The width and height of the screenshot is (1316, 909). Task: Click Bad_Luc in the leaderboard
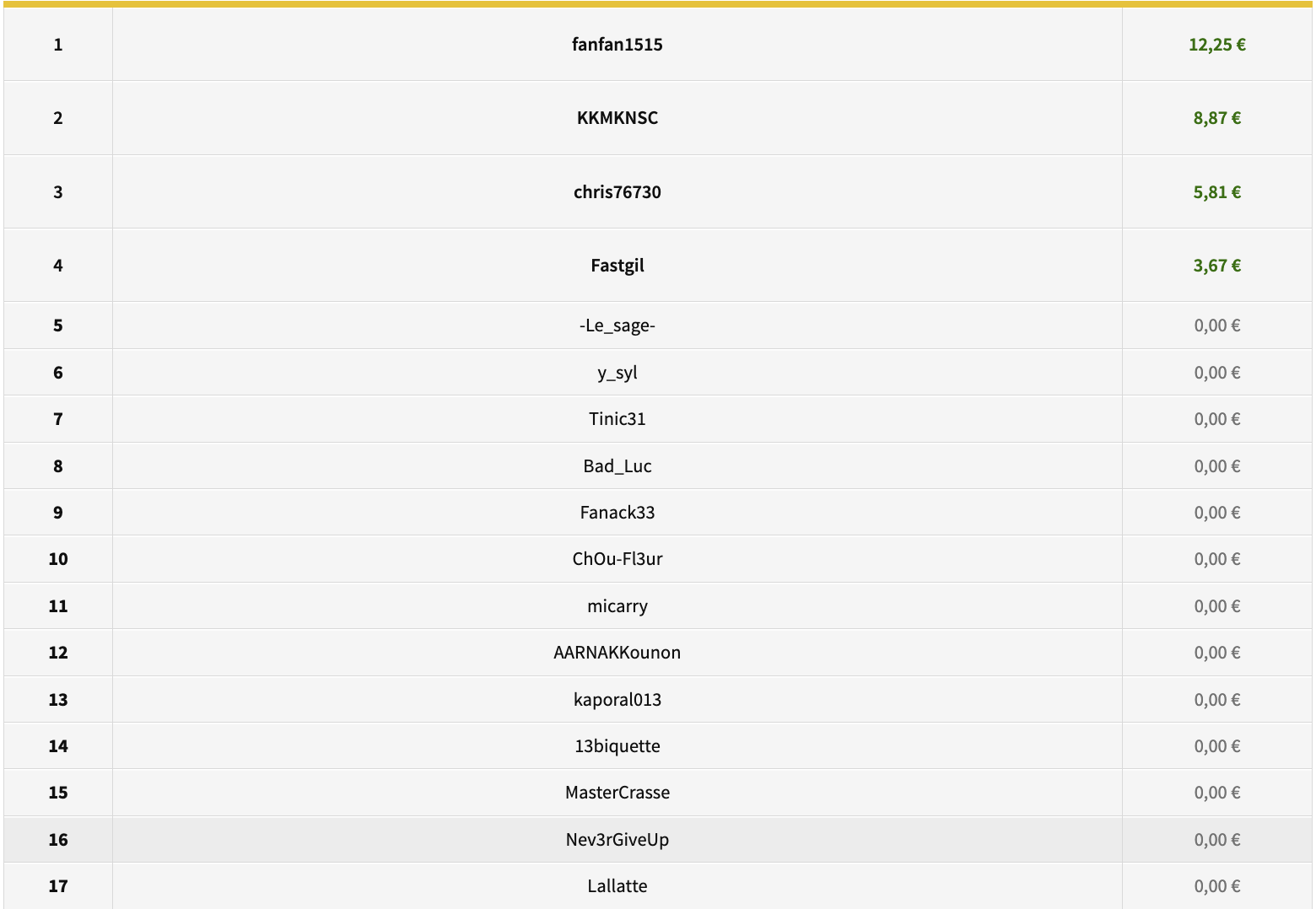(x=617, y=466)
